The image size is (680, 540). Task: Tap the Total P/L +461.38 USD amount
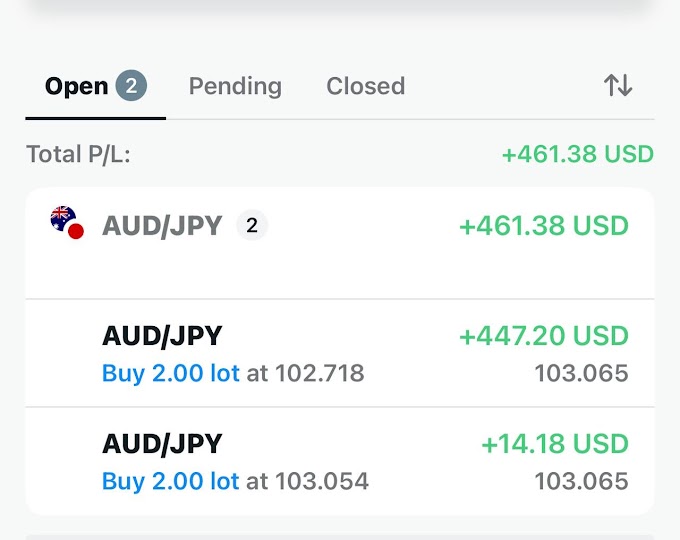[577, 155]
